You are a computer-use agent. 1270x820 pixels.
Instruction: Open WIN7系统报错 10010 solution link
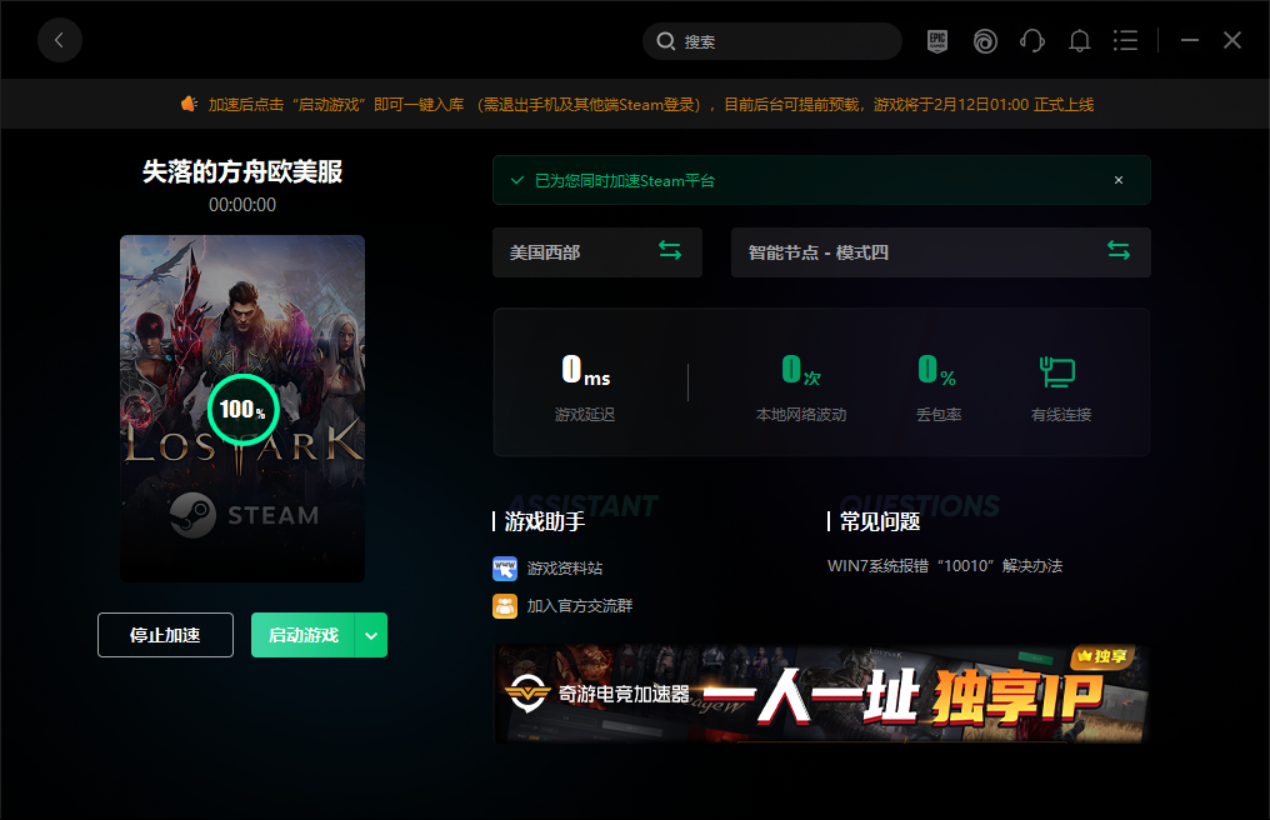[945, 566]
